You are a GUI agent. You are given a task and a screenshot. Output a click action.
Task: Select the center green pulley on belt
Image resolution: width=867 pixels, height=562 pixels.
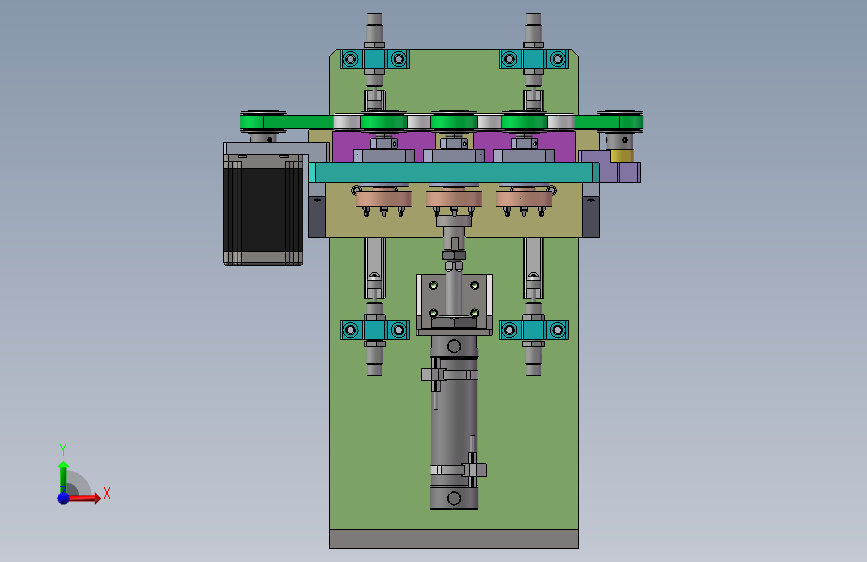click(454, 121)
